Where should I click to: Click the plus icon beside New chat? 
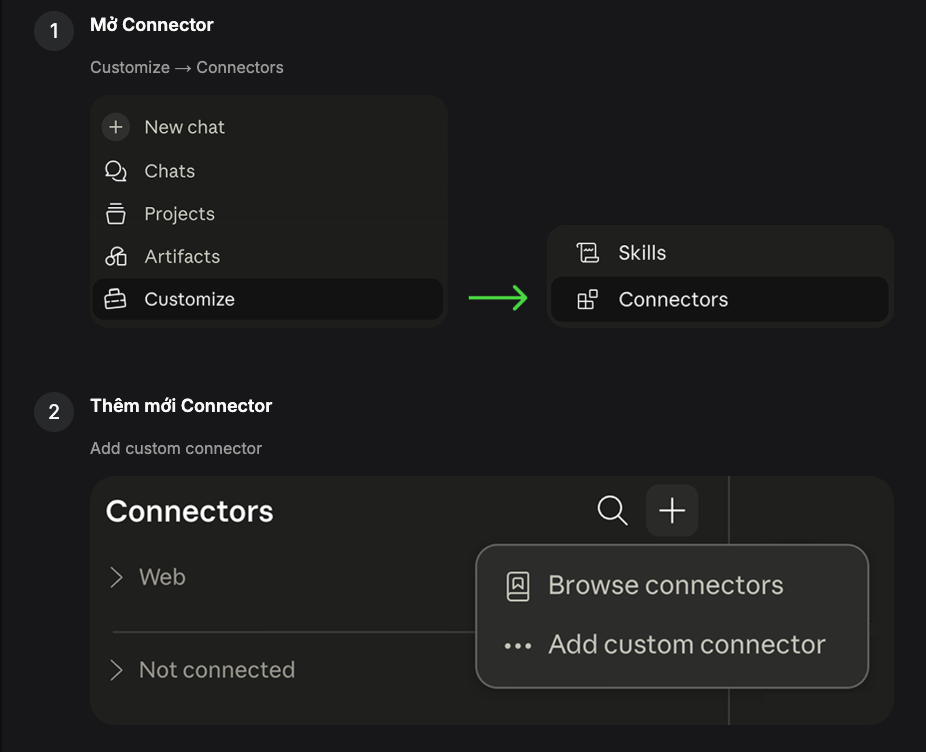click(116, 127)
